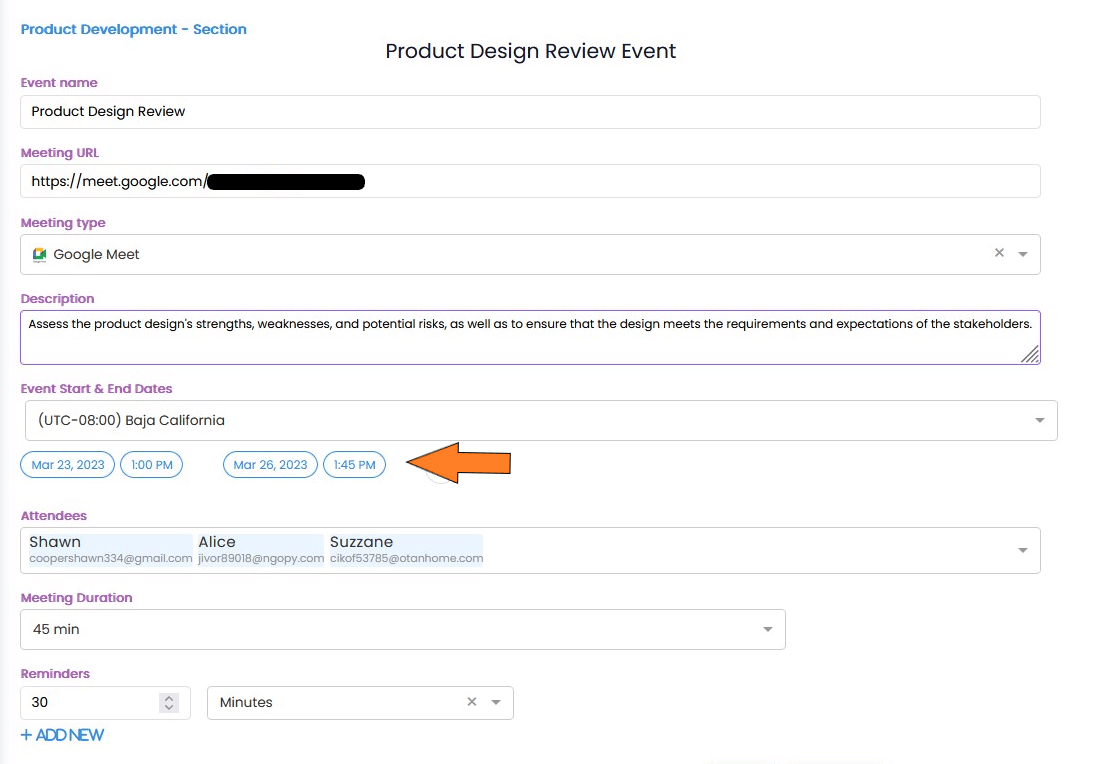Click the Google Meet logo icon
Screen dimensions: 1111x764
(39, 254)
